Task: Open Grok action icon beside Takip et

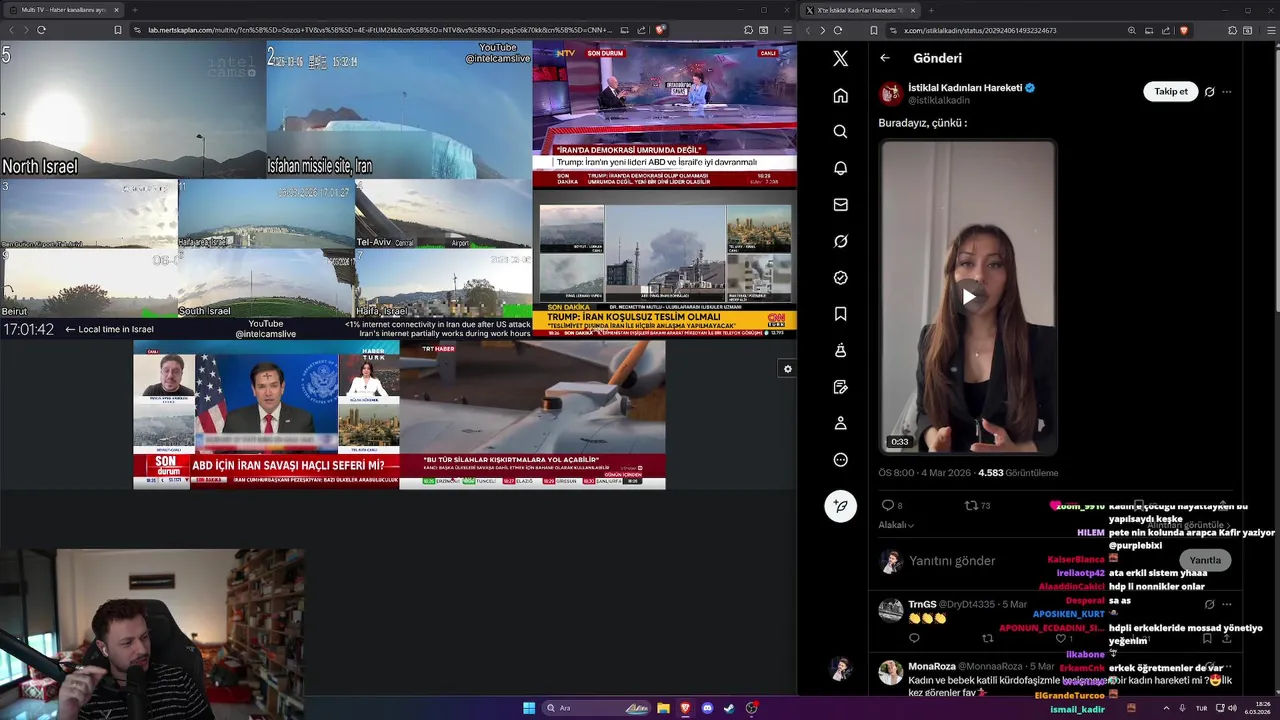Action: click(1209, 92)
